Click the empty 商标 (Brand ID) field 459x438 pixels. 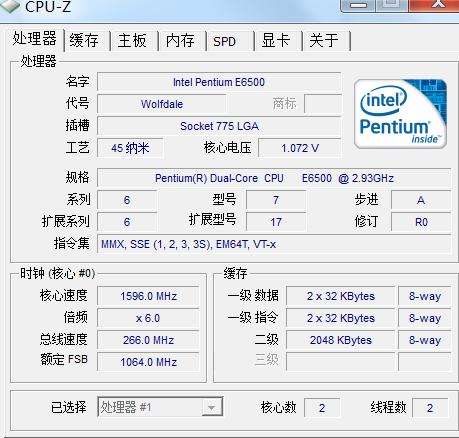click(x=323, y=104)
